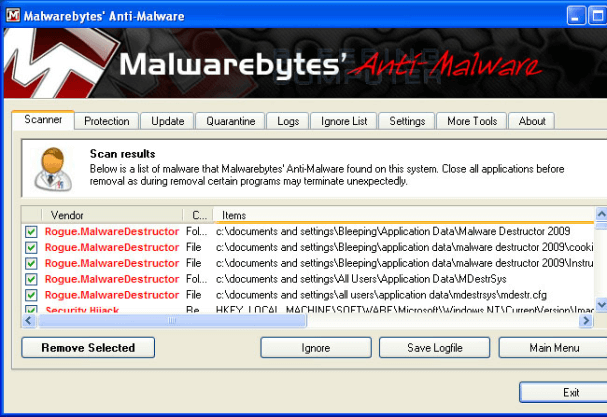The image size is (607, 417).
Task: Click the doctor icon beside Scan results
Action: 53,169
